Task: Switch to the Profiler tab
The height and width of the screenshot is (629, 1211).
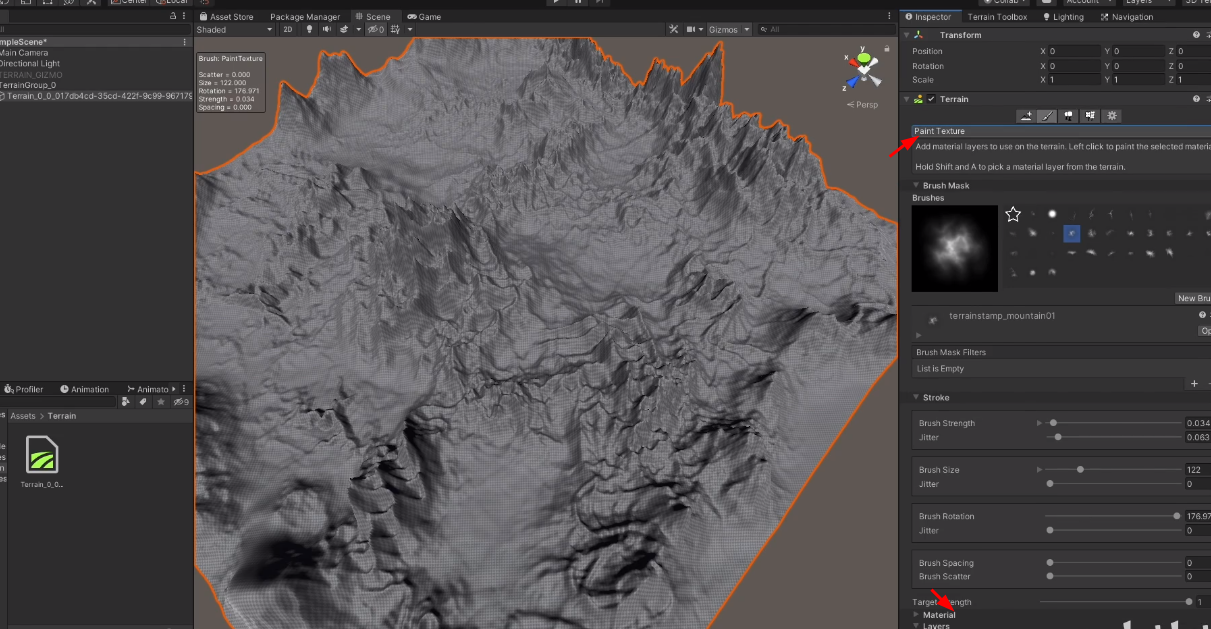Action: coord(24,389)
